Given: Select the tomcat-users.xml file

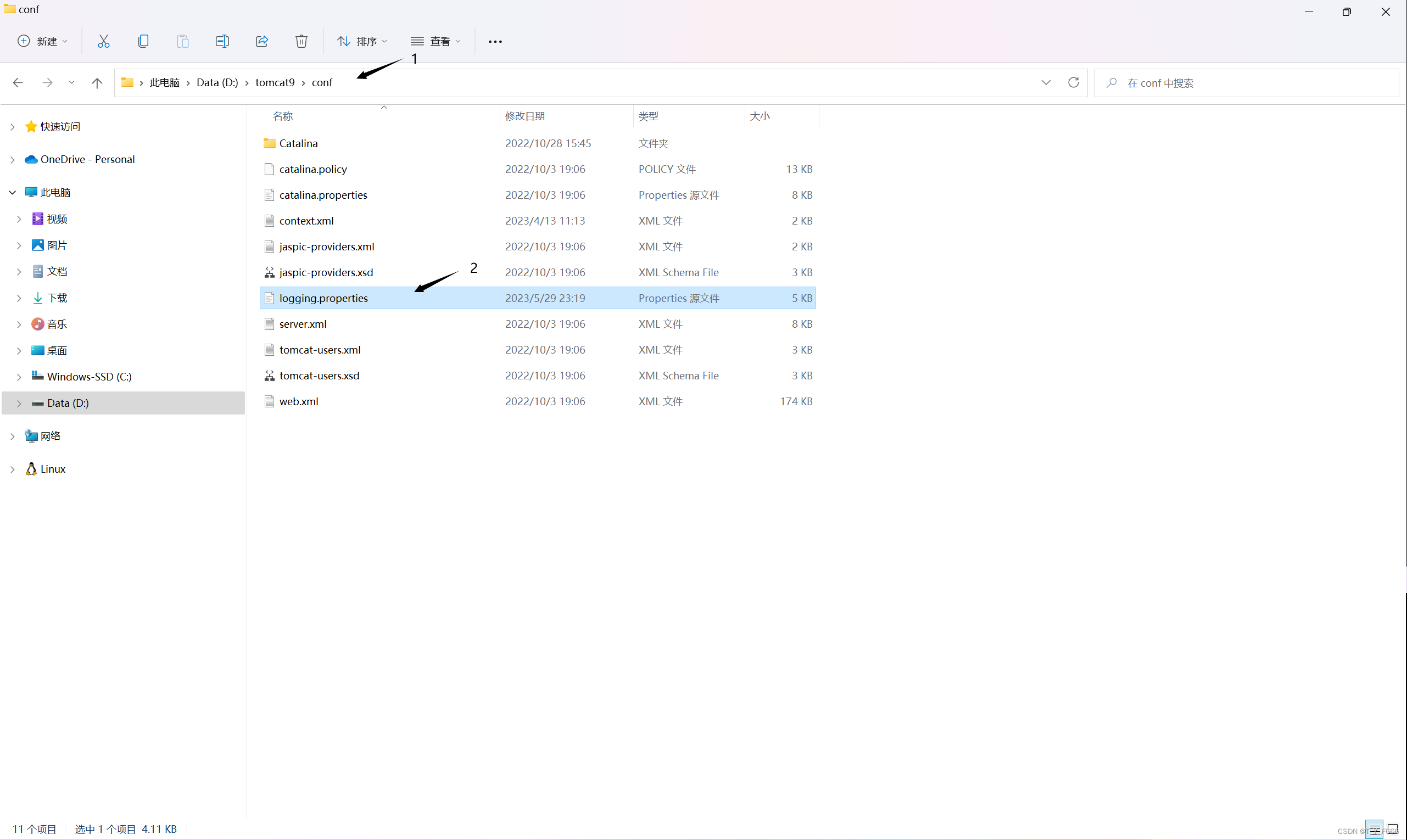Looking at the screenshot, I should coord(538,350).
